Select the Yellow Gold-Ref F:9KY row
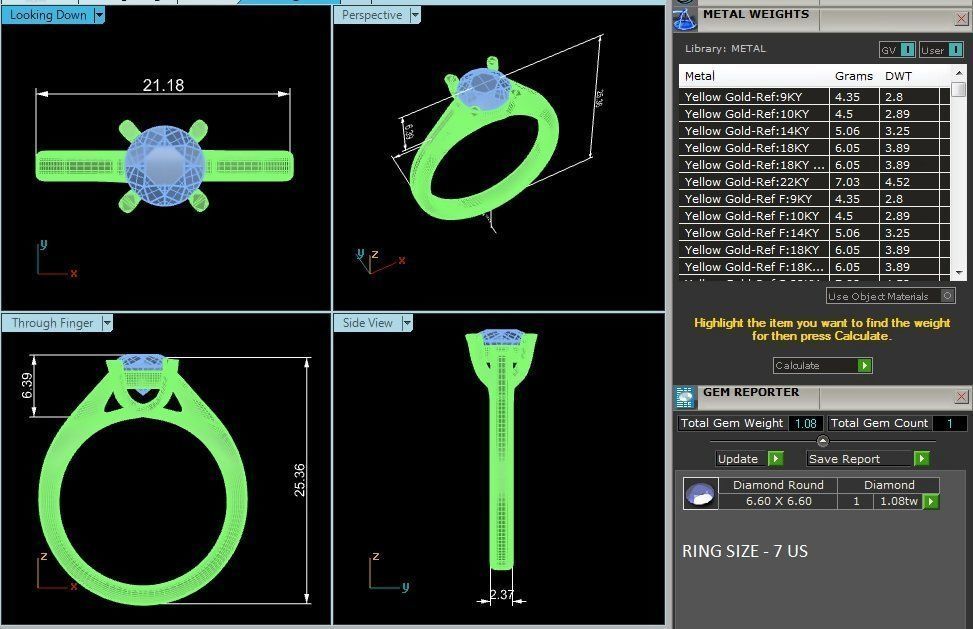973x629 pixels. [814, 199]
